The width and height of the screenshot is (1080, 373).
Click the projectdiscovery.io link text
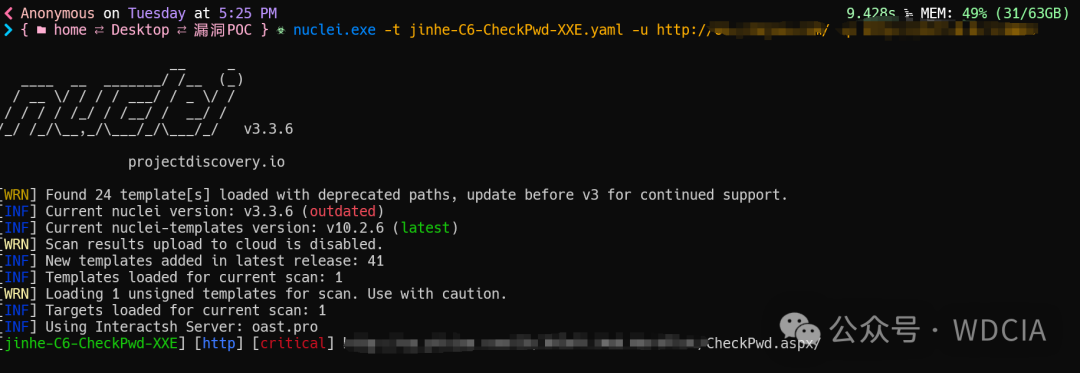click(206, 162)
